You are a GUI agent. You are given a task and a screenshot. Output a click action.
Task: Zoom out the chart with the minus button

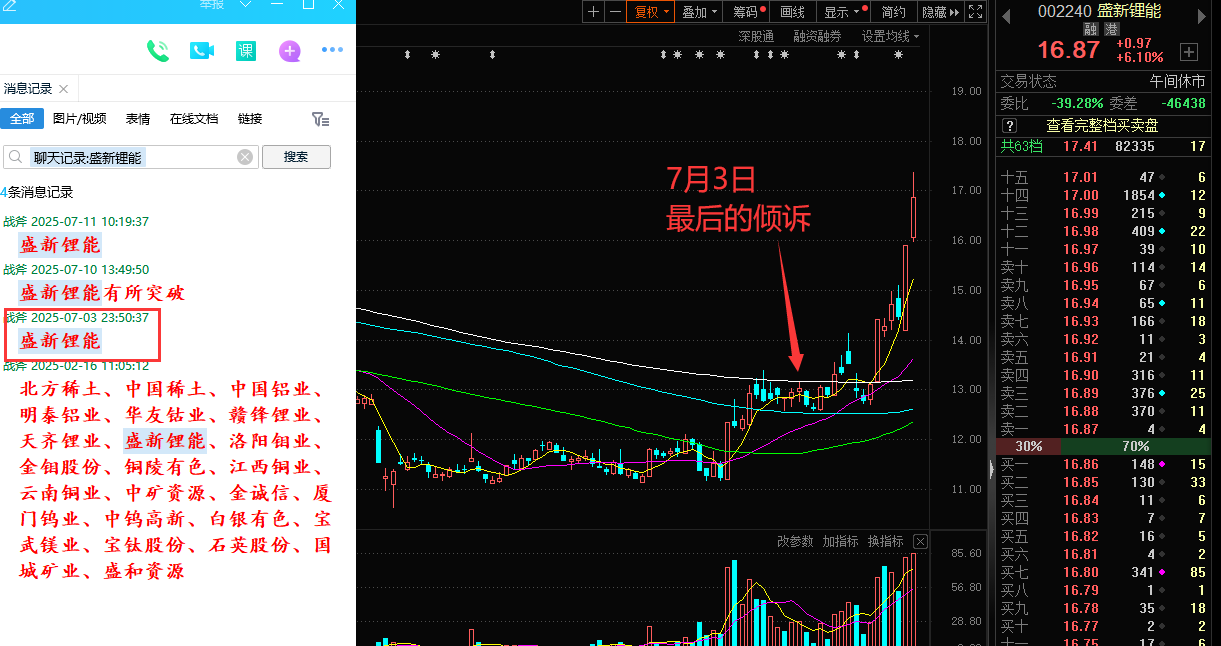click(x=614, y=12)
